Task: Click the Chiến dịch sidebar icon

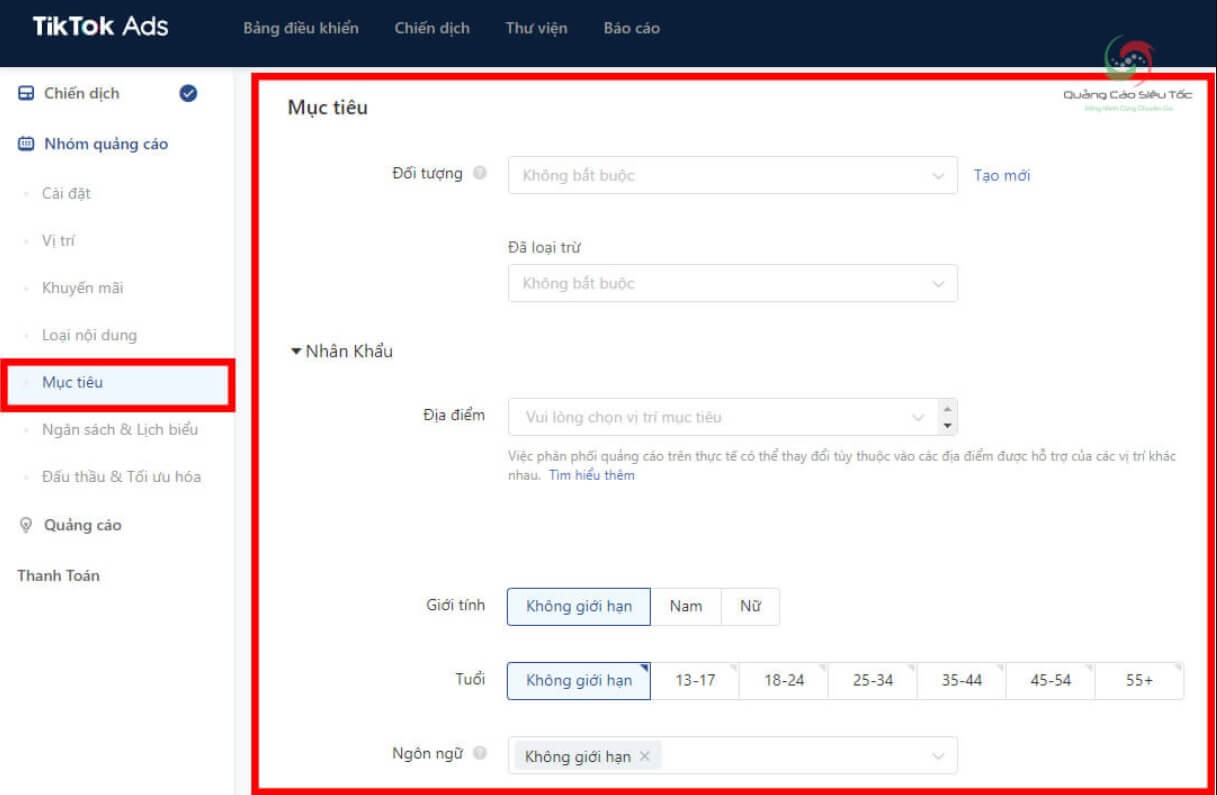Action: (x=26, y=93)
